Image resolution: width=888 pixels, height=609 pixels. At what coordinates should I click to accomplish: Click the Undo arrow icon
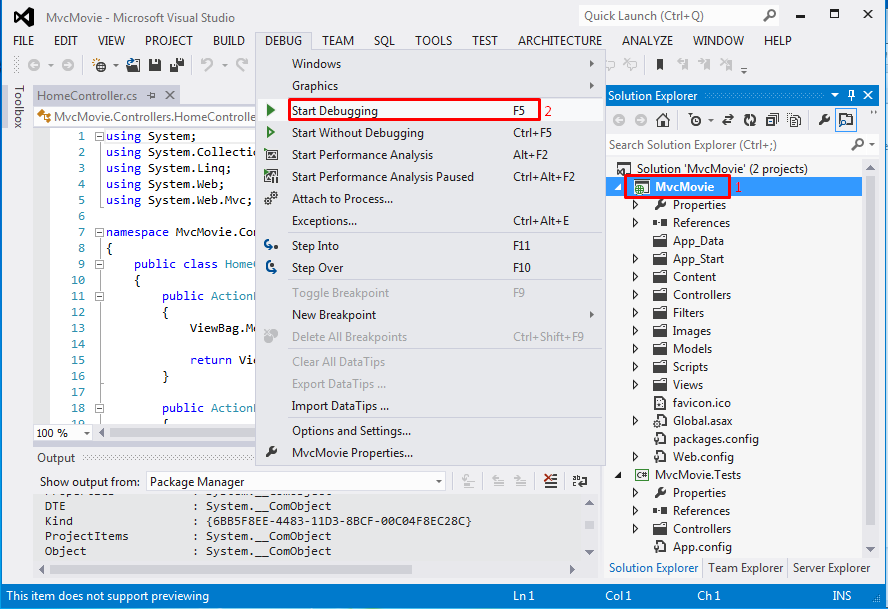point(207,65)
